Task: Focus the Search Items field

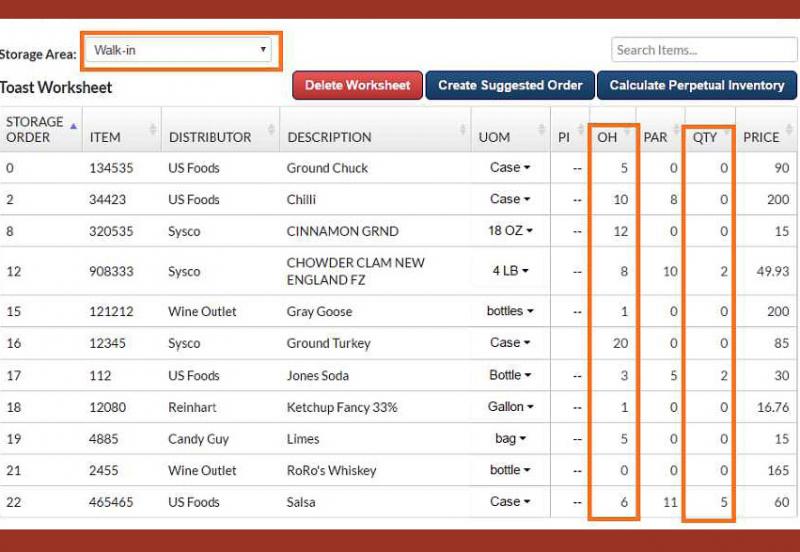Action: [703, 50]
